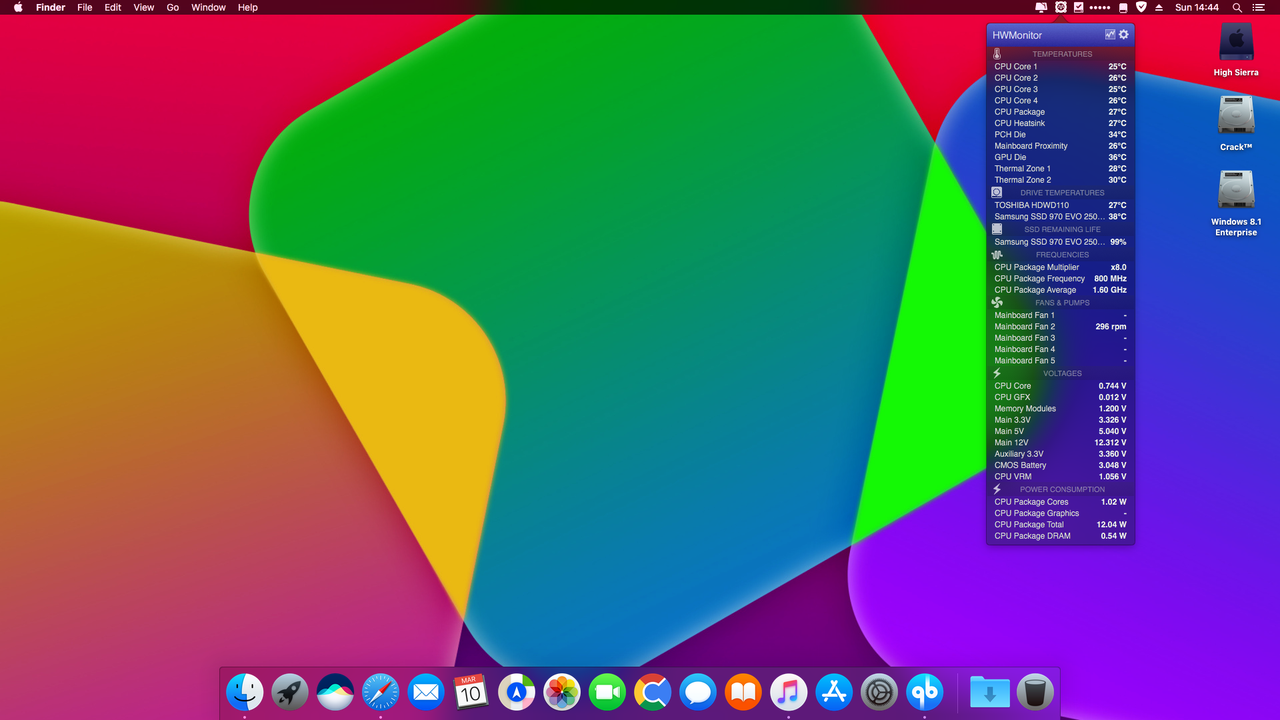Screen dimensions: 1280x720
Task: Open Messages speech bubble in Dock
Action: (698, 692)
